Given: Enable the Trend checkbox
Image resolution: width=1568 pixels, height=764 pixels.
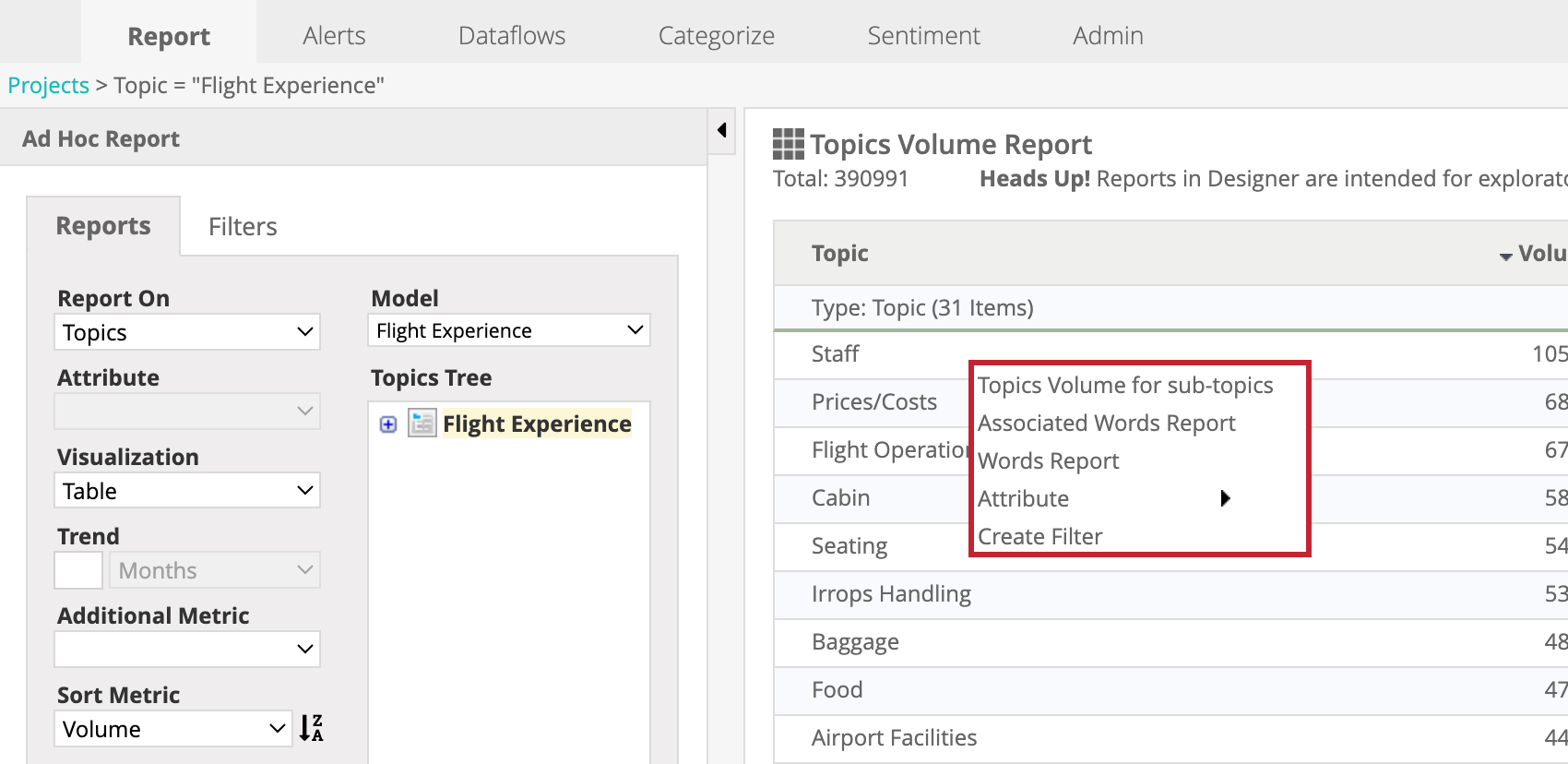Looking at the screenshot, I should (x=78, y=570).
